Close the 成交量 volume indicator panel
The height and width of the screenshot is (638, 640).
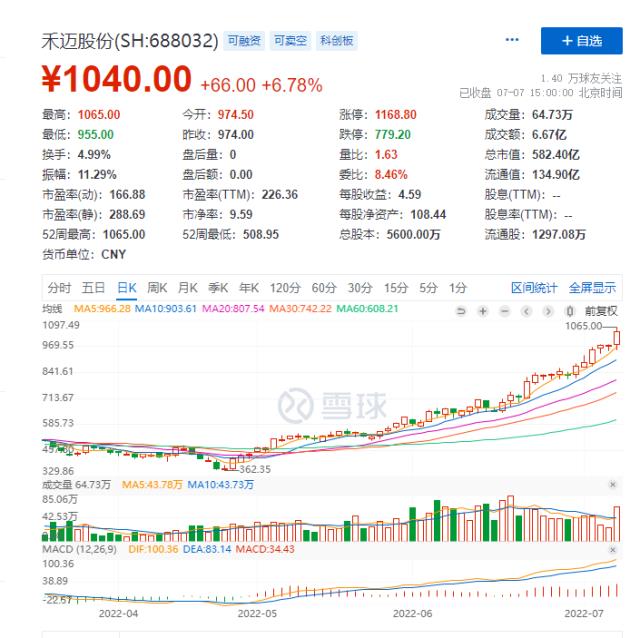[612, 484]
